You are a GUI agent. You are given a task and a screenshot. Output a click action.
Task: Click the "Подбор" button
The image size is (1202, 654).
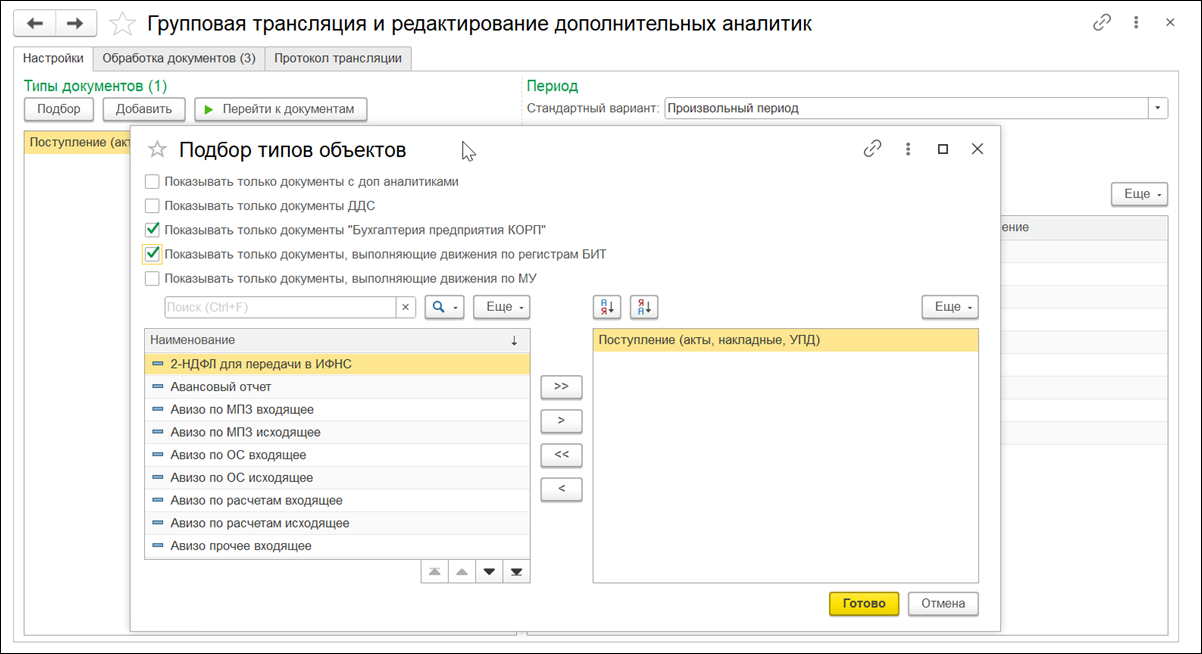pos(59,108)
